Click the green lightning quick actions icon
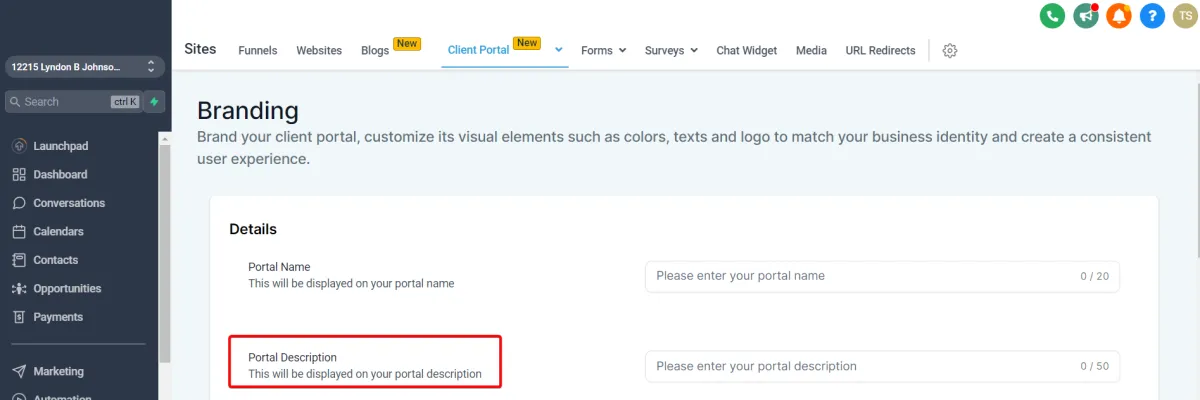 click(154, 102)
